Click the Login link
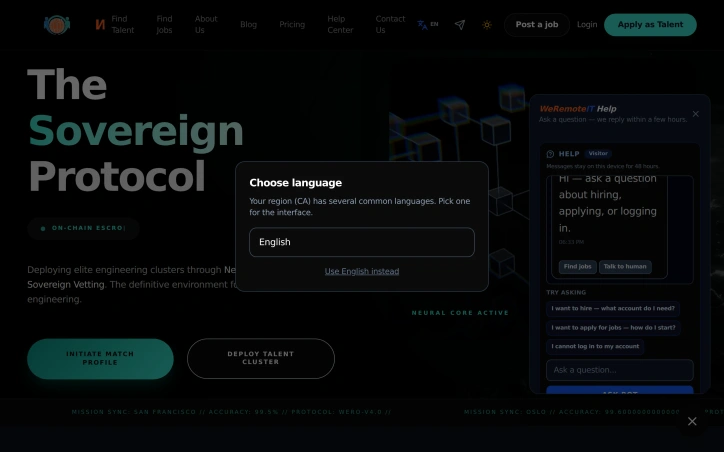 pos(587,24)
